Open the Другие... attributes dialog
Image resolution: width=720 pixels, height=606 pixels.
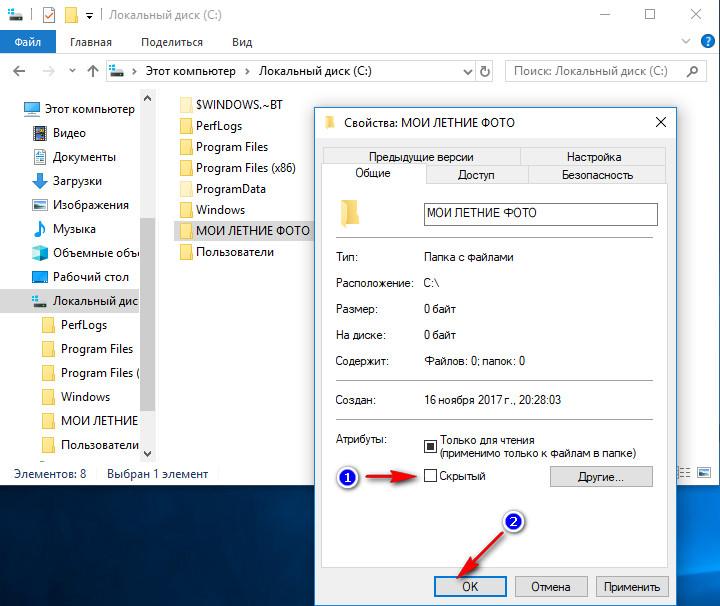pyautogui.click(x=601, y=477)
